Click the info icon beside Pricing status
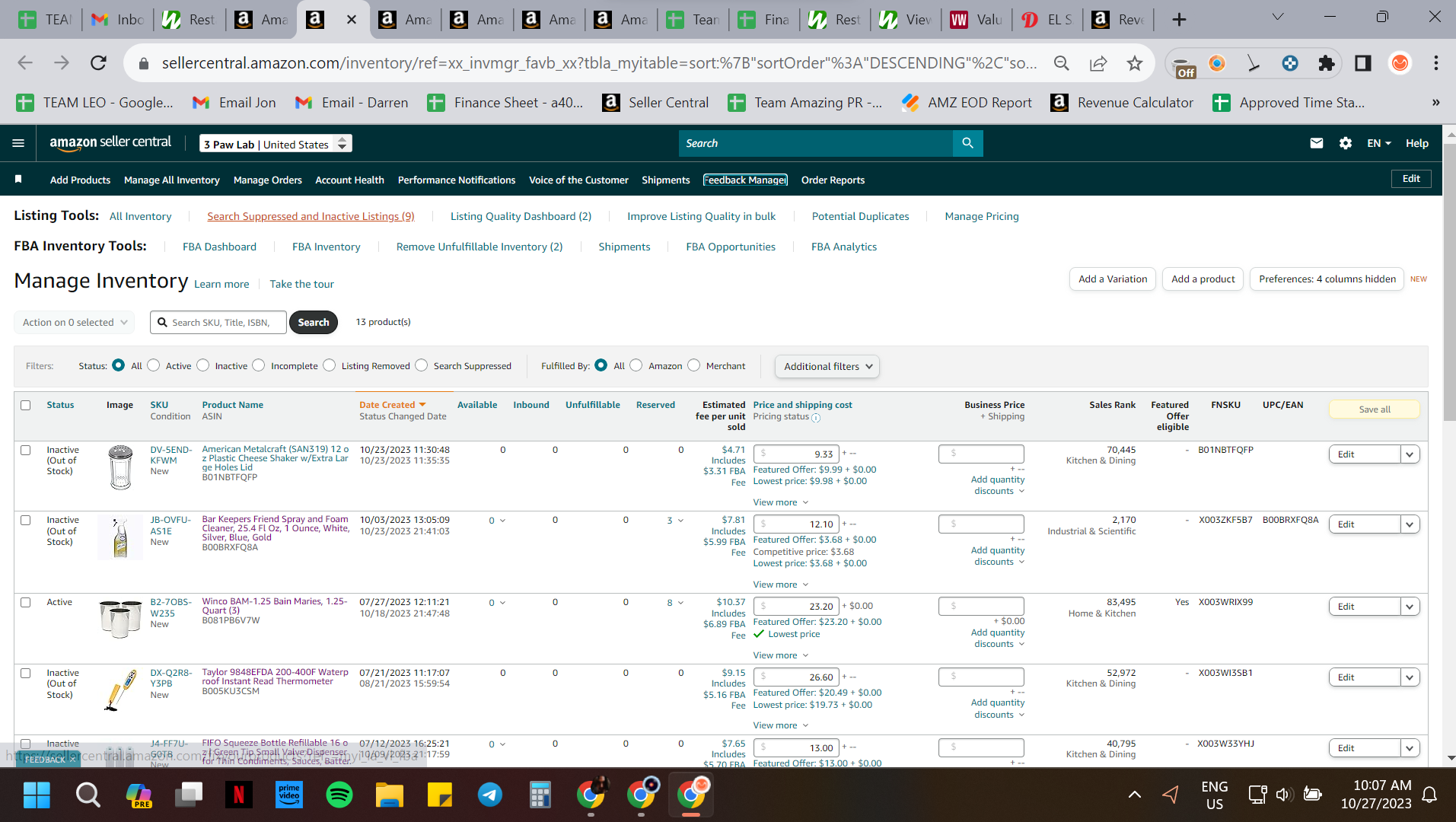The width and height of the screenshot is (1456, 822). [x=816, y=418]
